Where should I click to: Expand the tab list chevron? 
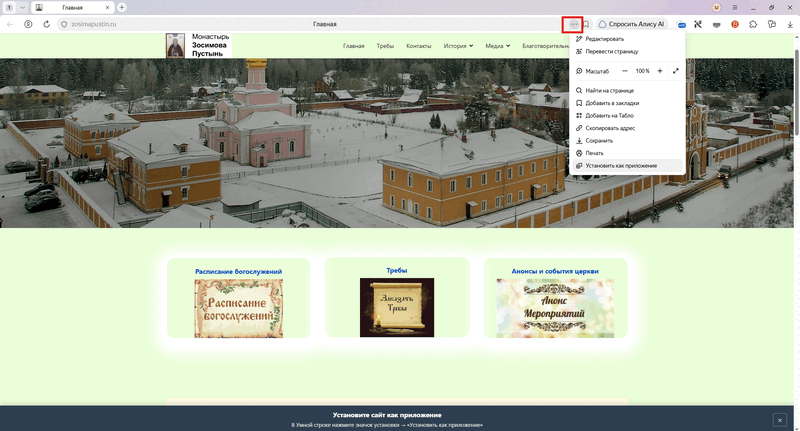22,8
